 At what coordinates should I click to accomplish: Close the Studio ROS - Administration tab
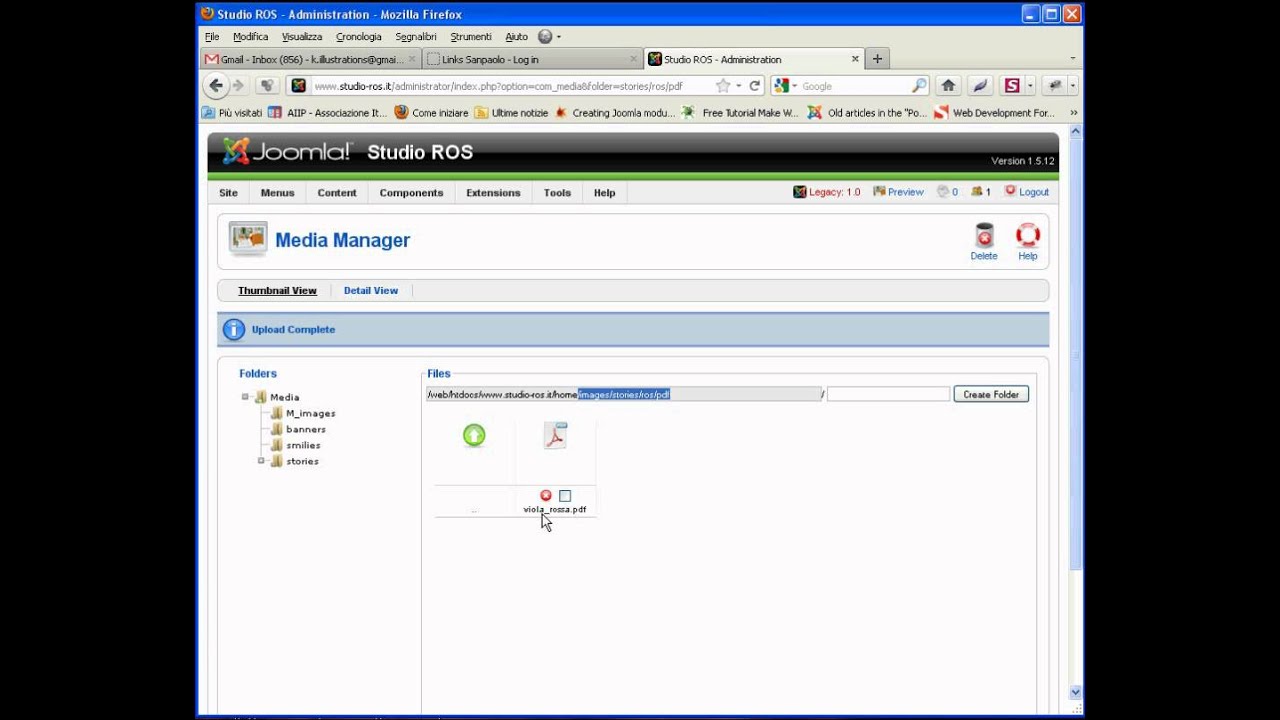pos(855,59)
